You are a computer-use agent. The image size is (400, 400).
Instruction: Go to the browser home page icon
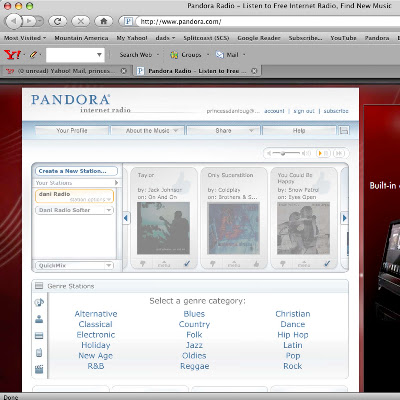104,22
